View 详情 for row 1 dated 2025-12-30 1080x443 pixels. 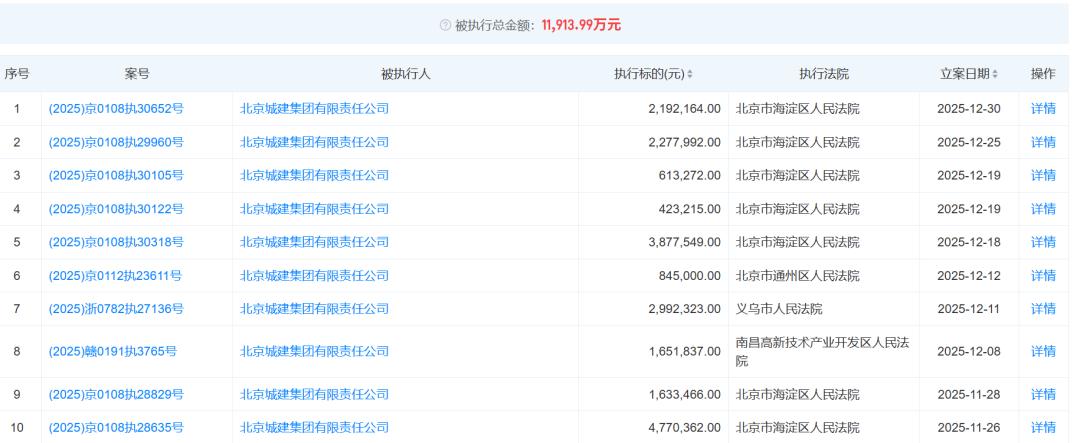(x=1043, y=108)
